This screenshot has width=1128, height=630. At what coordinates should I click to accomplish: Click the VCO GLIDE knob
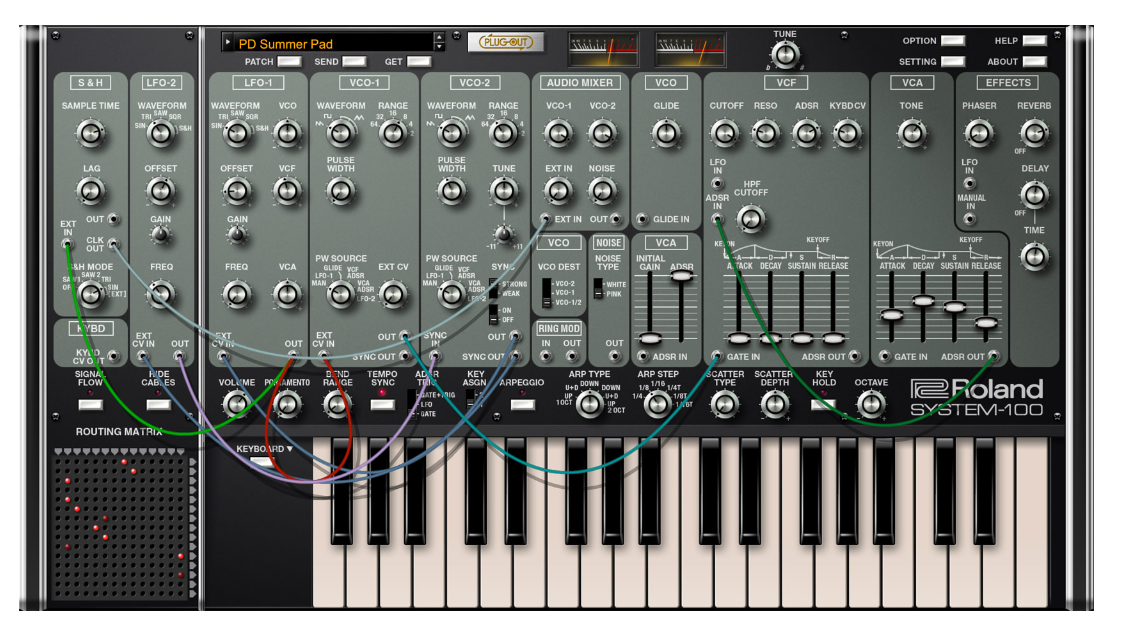click(x=666, y=133)
